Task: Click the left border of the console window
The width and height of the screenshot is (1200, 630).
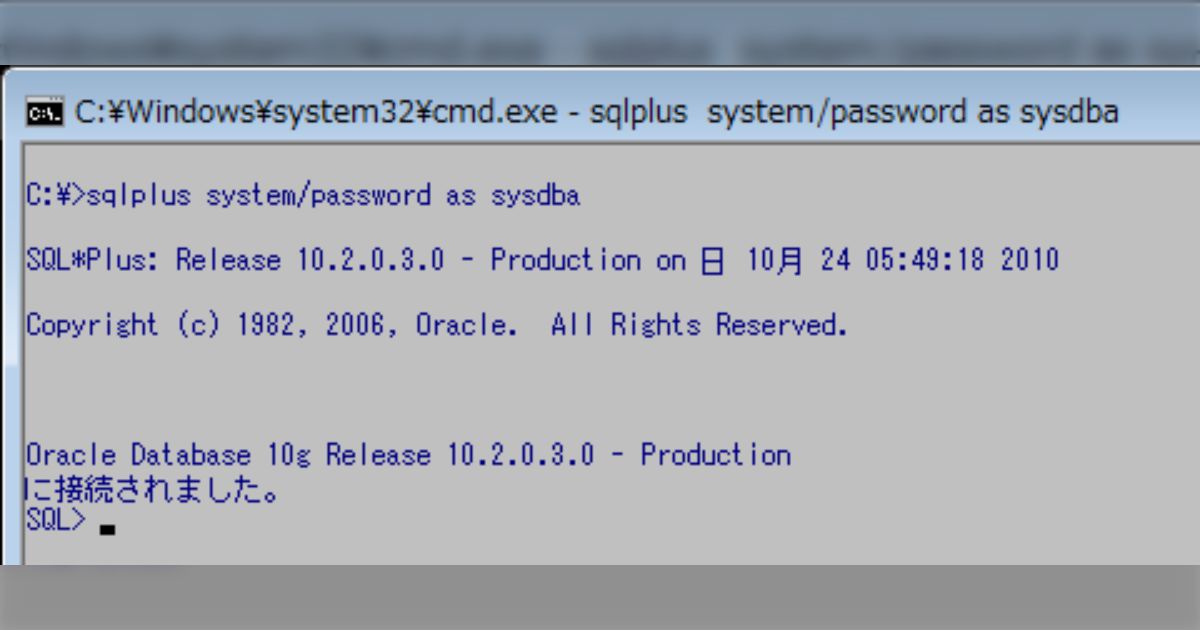Action: [12, 350]
